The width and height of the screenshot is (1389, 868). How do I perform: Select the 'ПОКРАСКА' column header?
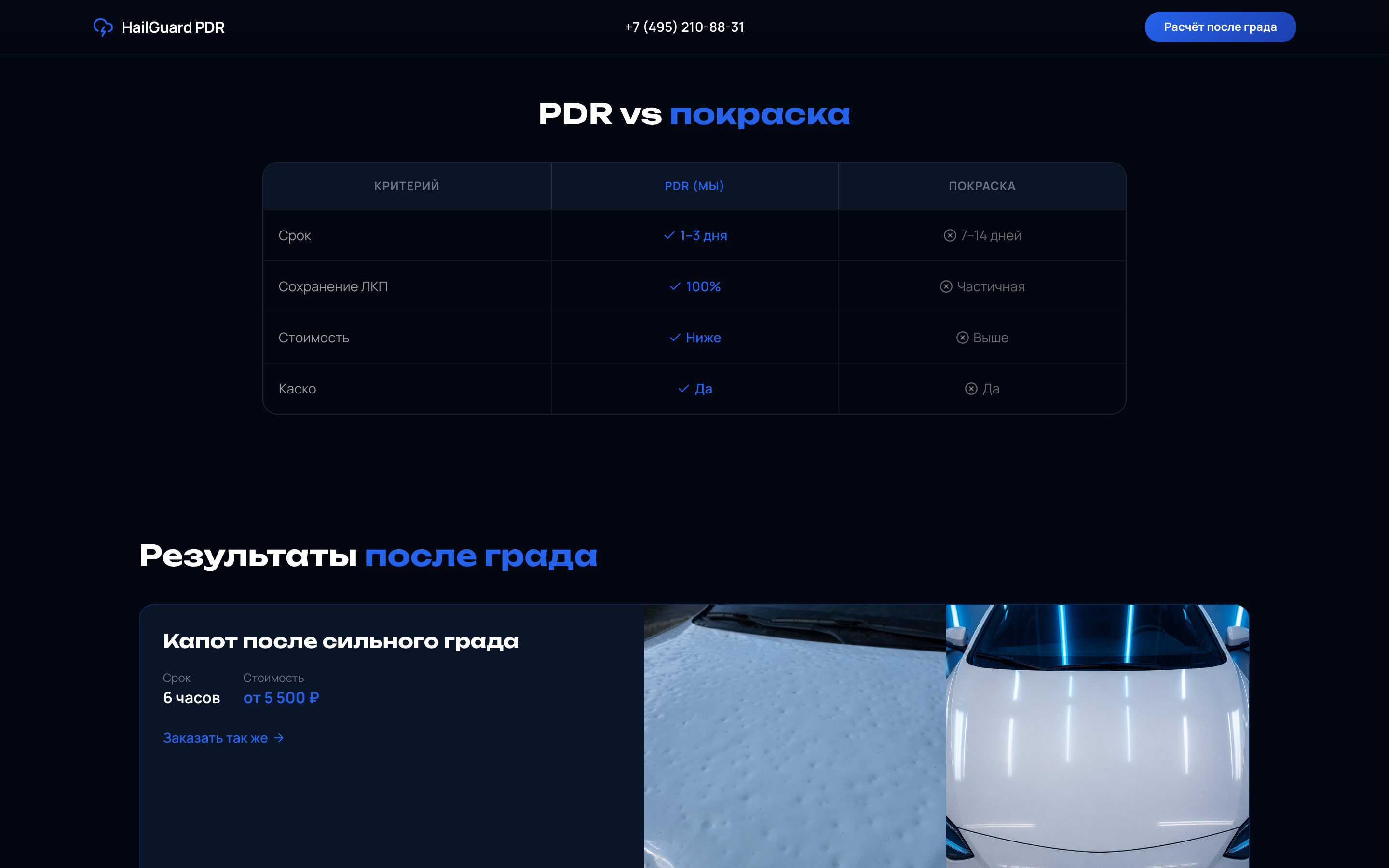click(982, 186)
